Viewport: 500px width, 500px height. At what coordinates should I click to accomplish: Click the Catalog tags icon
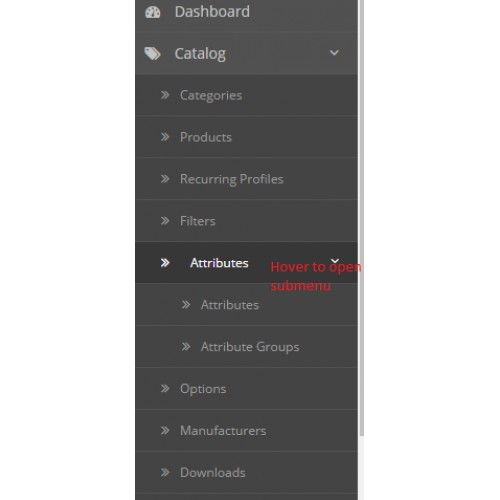[x=153, y=54]
